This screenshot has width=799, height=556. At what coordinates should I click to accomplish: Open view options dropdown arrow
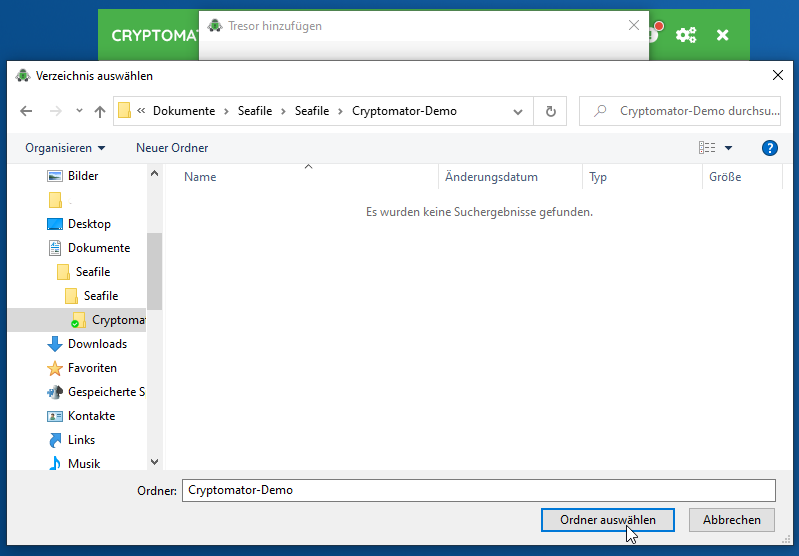coord(729,148)
